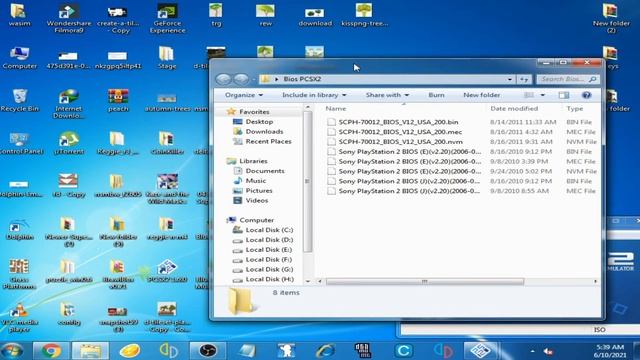Click the navigation pane vertical scrollbar

click(x=307, y=182)
